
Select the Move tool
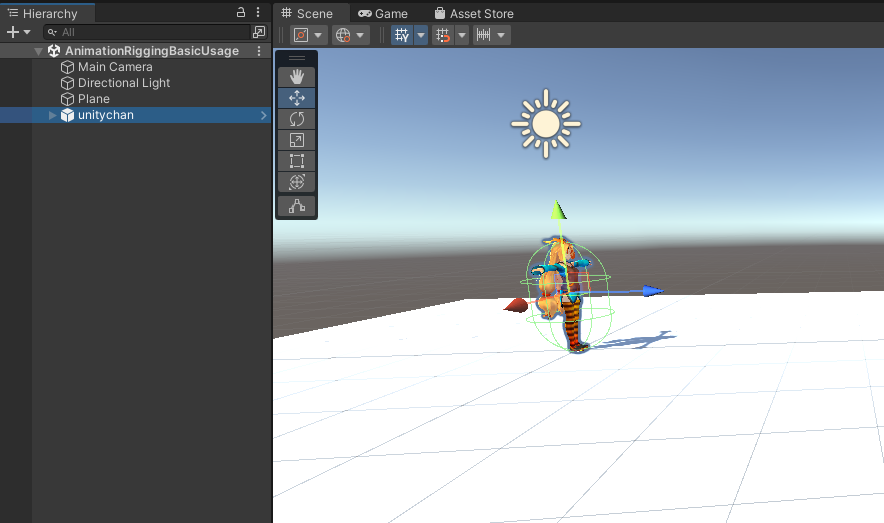point(297,98)
